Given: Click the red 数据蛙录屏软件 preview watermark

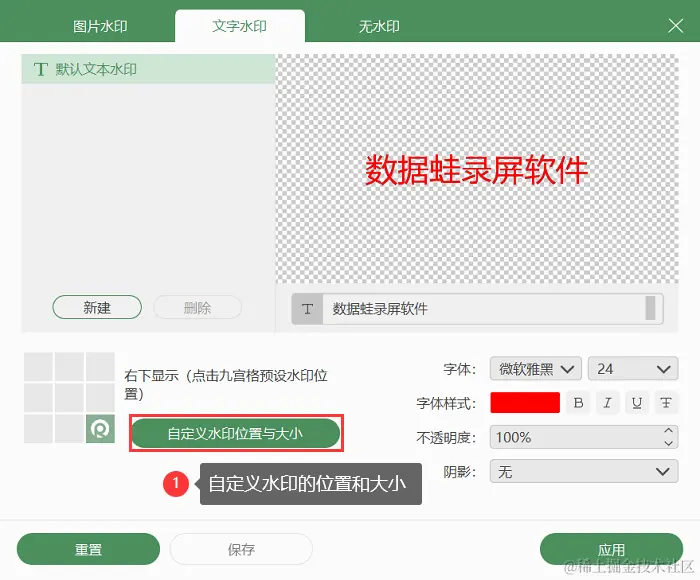Looking at the screenshot, I should (x=476, y=170).
